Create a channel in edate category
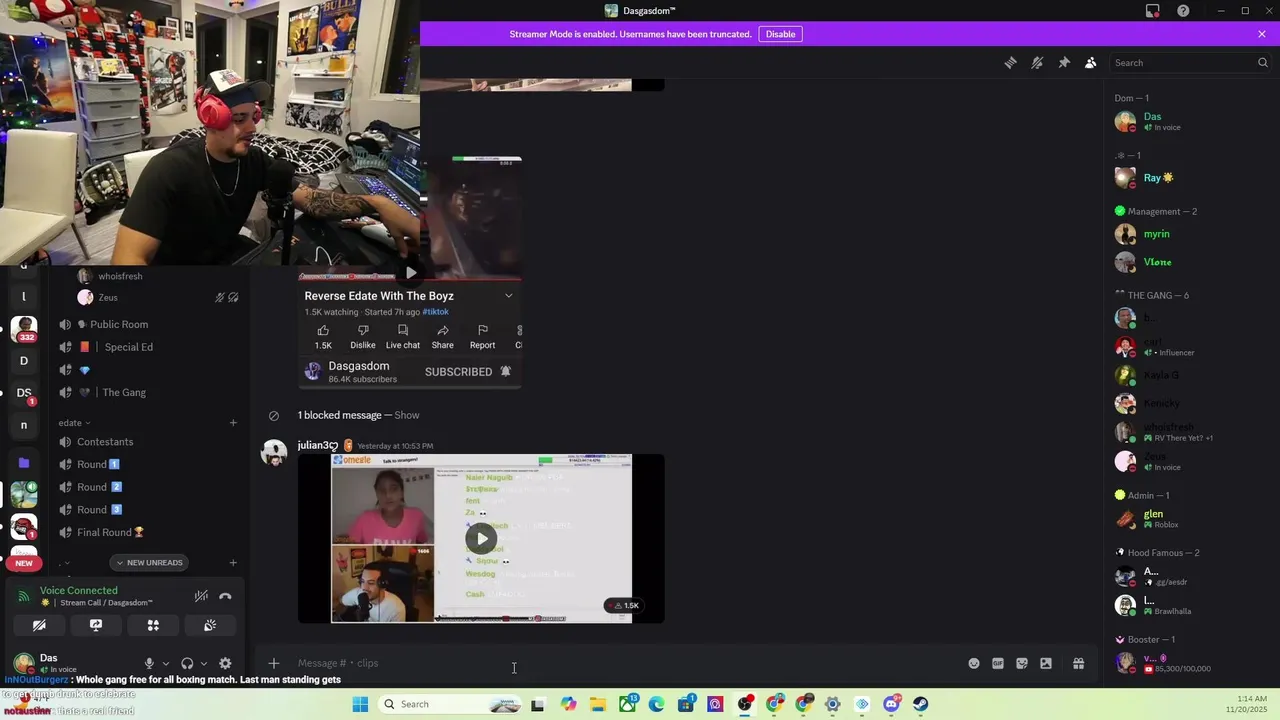The image size is (1280, 720). coord(233,423)
